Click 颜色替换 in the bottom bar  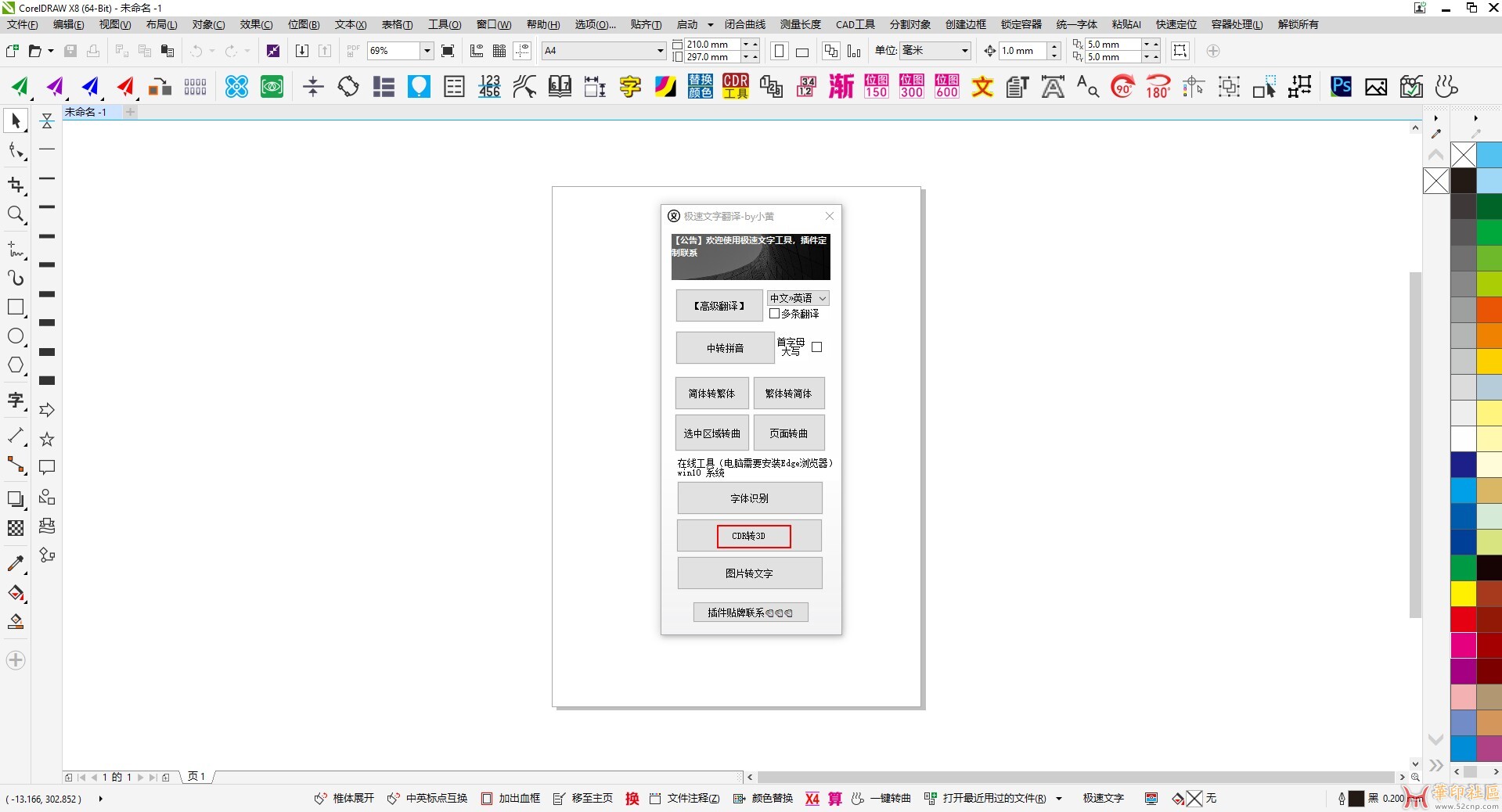(x=763, y=799)
